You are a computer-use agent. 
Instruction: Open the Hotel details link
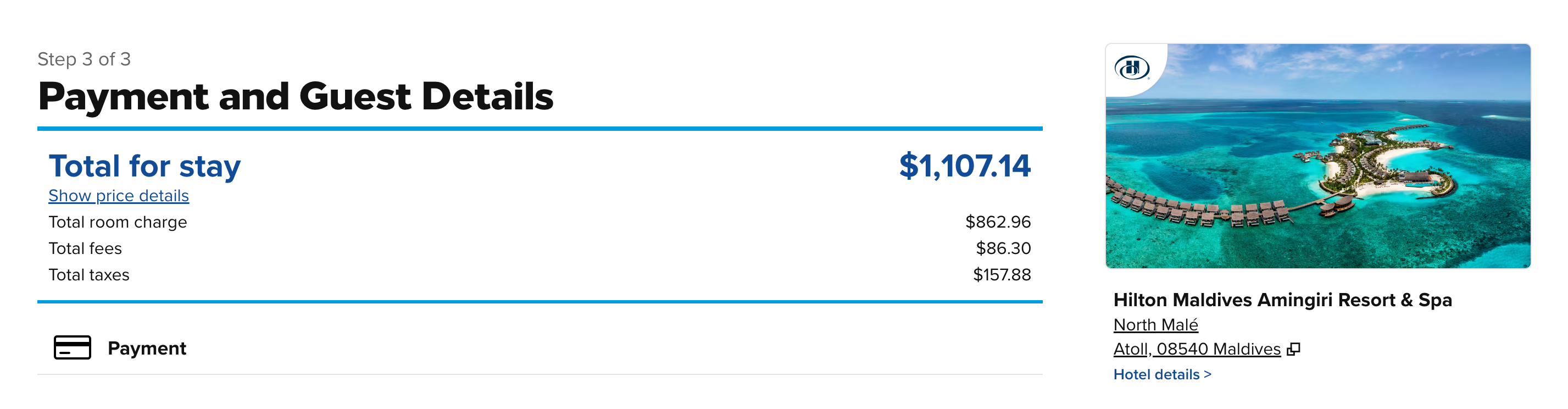point(1162,374)
